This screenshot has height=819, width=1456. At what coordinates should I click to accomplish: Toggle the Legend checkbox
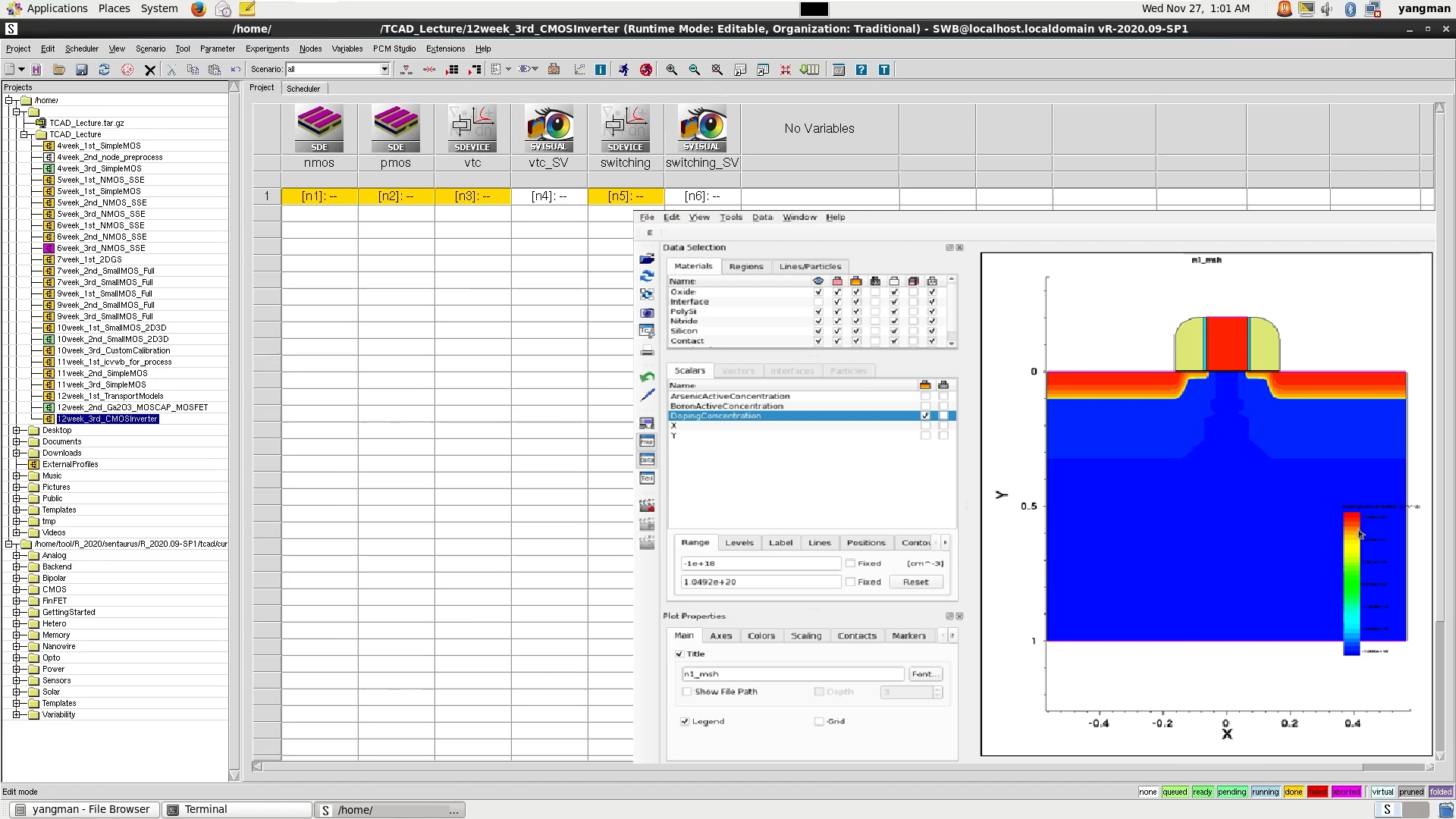point(686,722)
